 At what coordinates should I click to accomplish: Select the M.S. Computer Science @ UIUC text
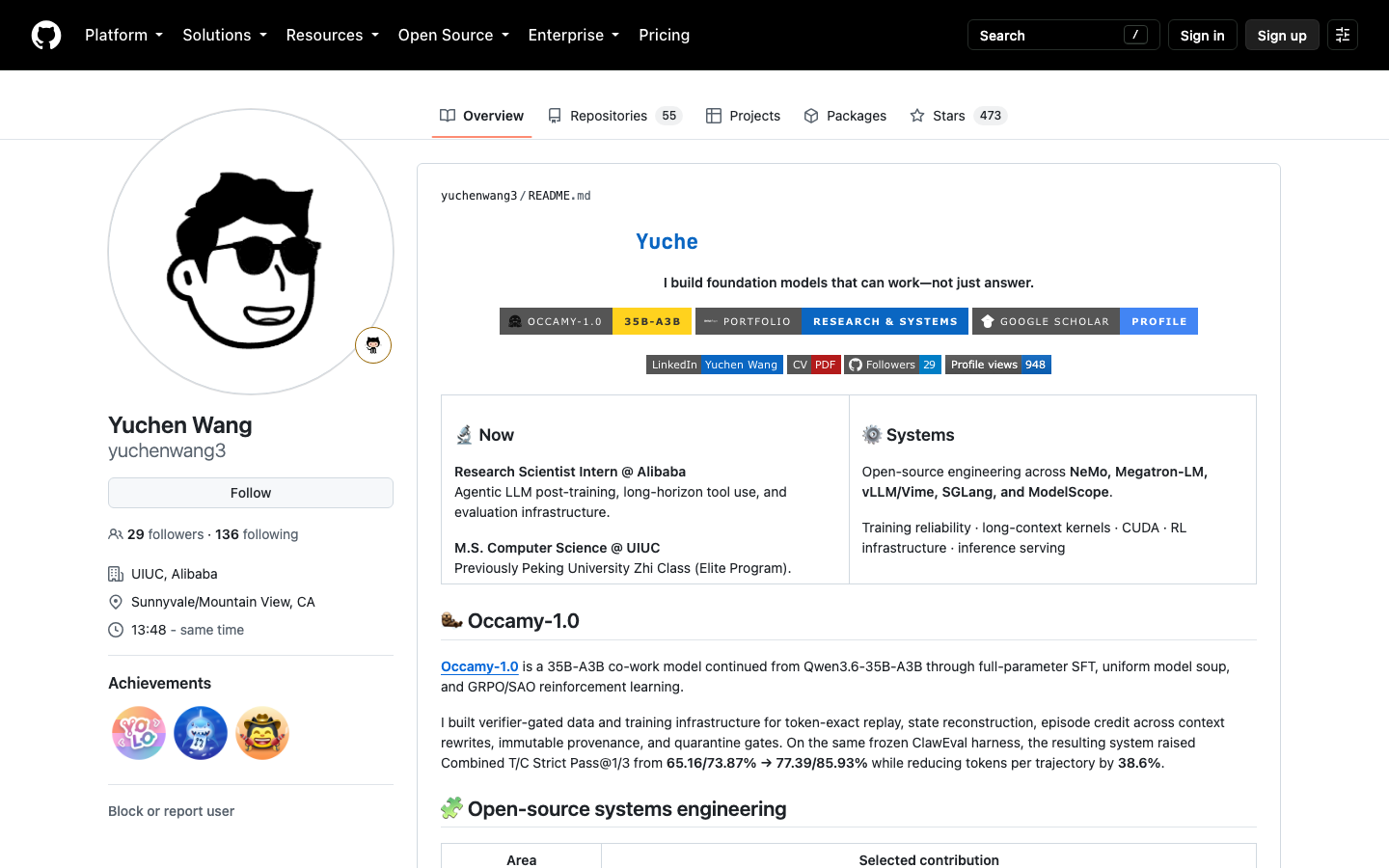(x=558, y=548)
